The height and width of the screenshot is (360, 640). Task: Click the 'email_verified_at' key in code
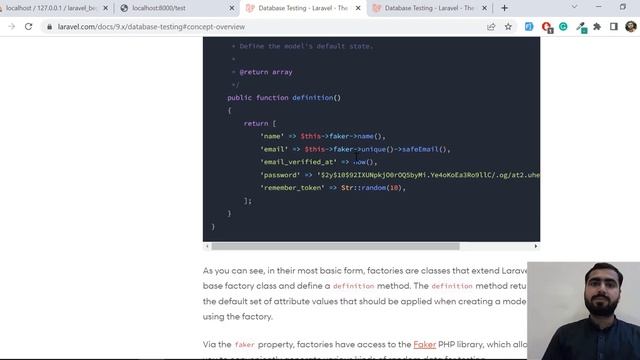tap(298, 162)
